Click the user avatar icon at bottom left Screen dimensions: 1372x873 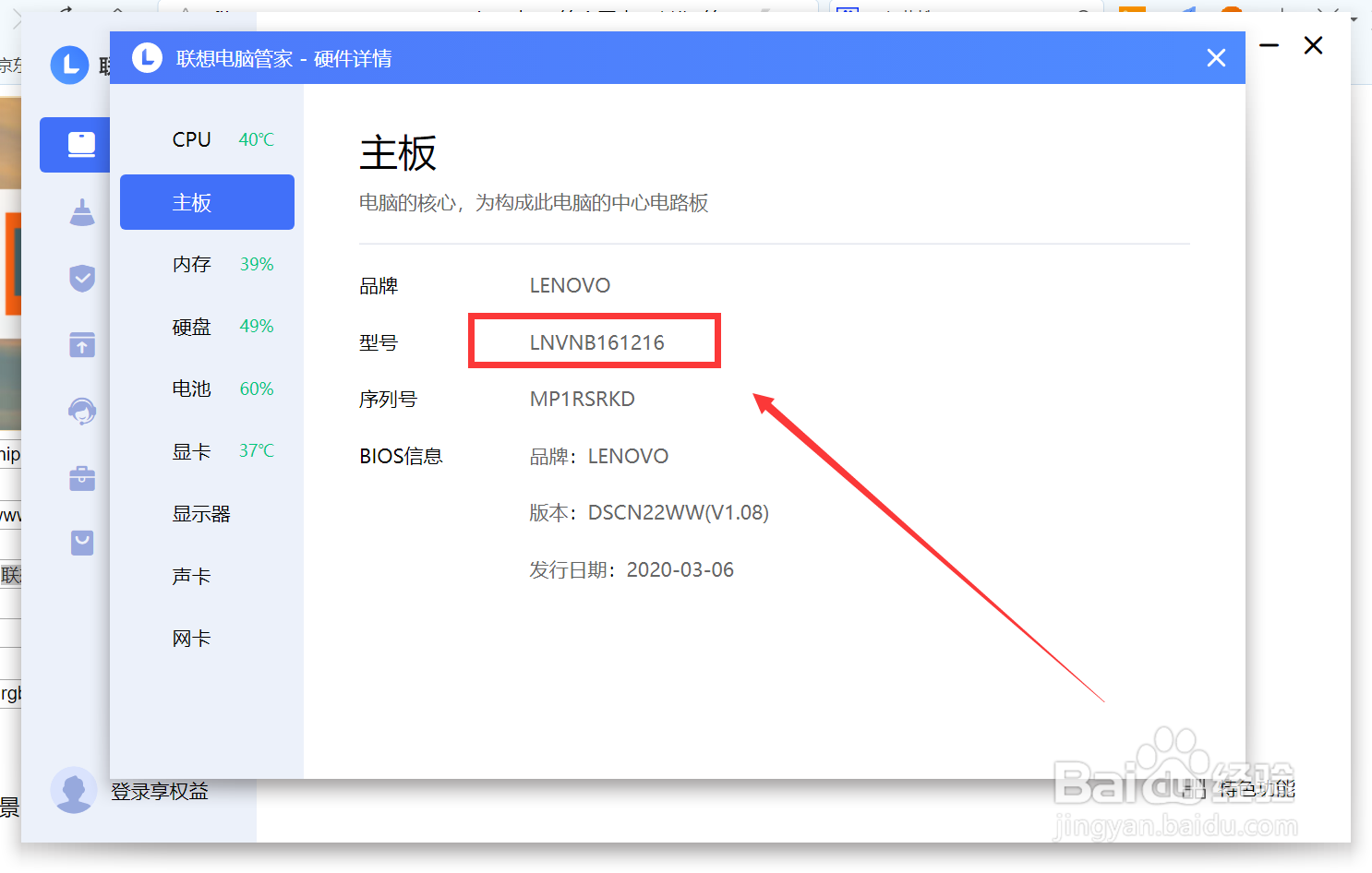click(74, 791)
